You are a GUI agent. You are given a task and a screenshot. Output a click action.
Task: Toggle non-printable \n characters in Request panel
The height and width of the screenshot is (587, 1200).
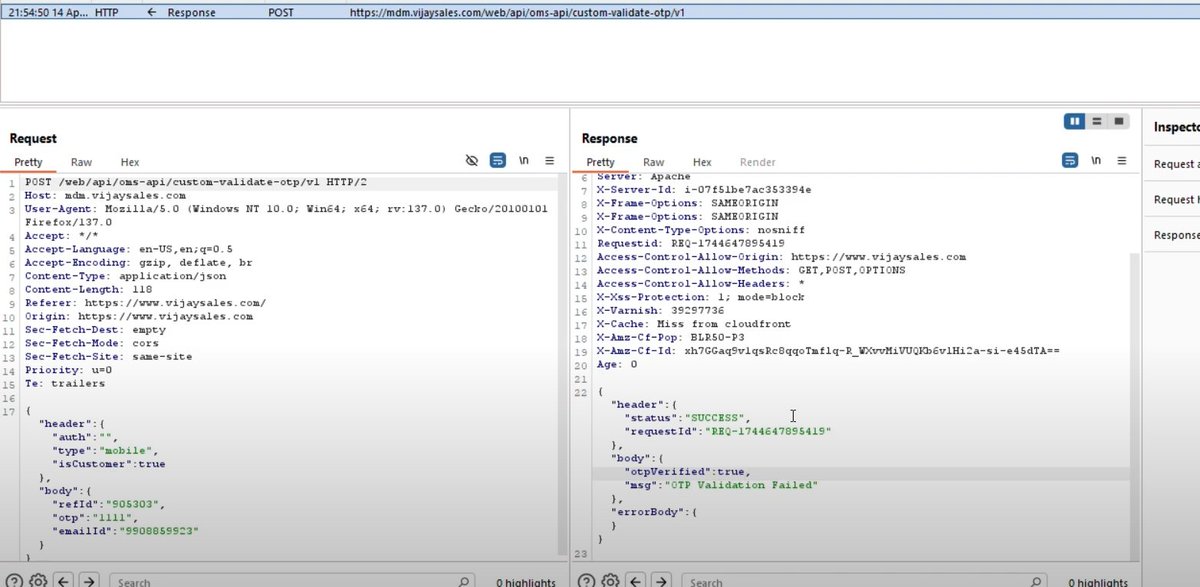click(x=524, y=160)
